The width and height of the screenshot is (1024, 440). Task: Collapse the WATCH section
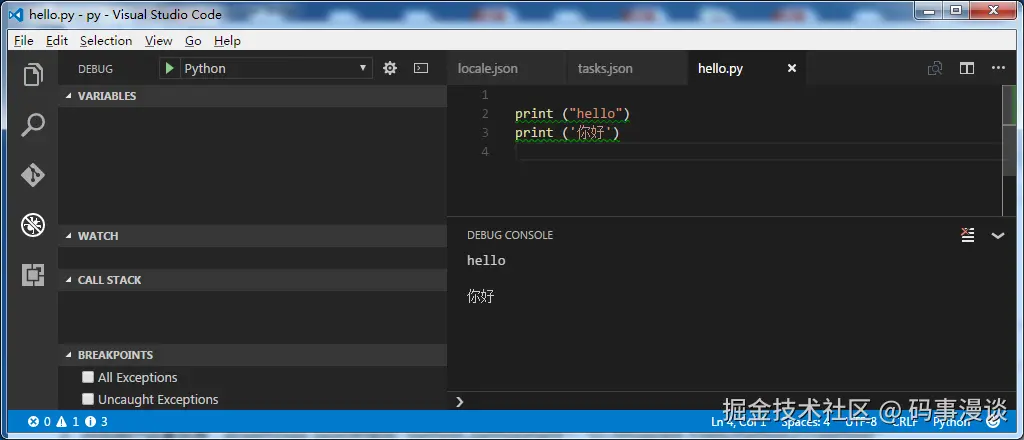point(253,236)
